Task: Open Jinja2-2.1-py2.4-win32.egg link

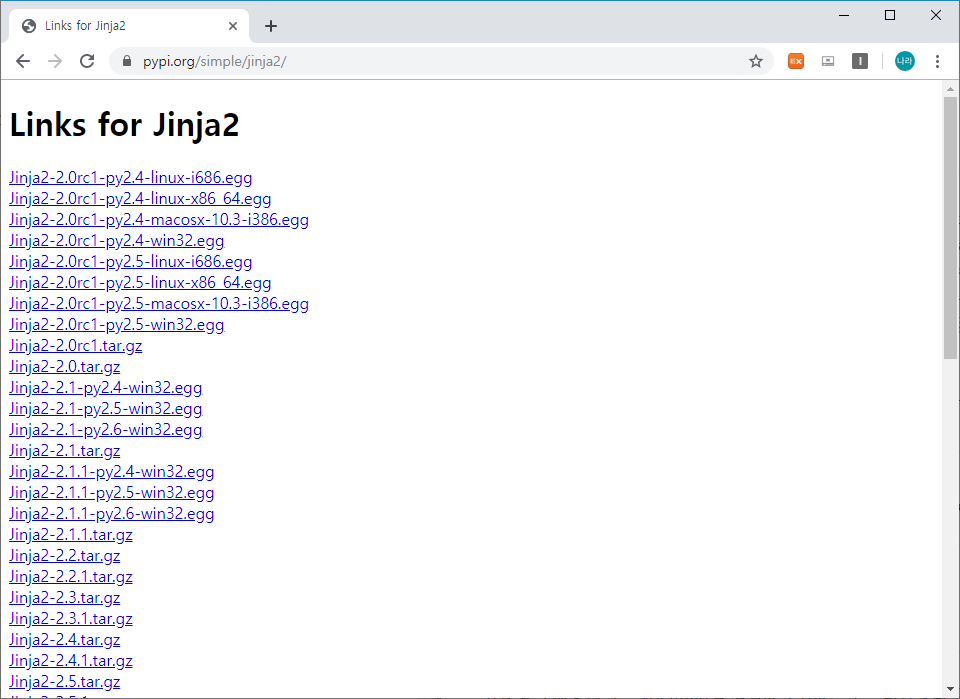Action: click(105, 387)
